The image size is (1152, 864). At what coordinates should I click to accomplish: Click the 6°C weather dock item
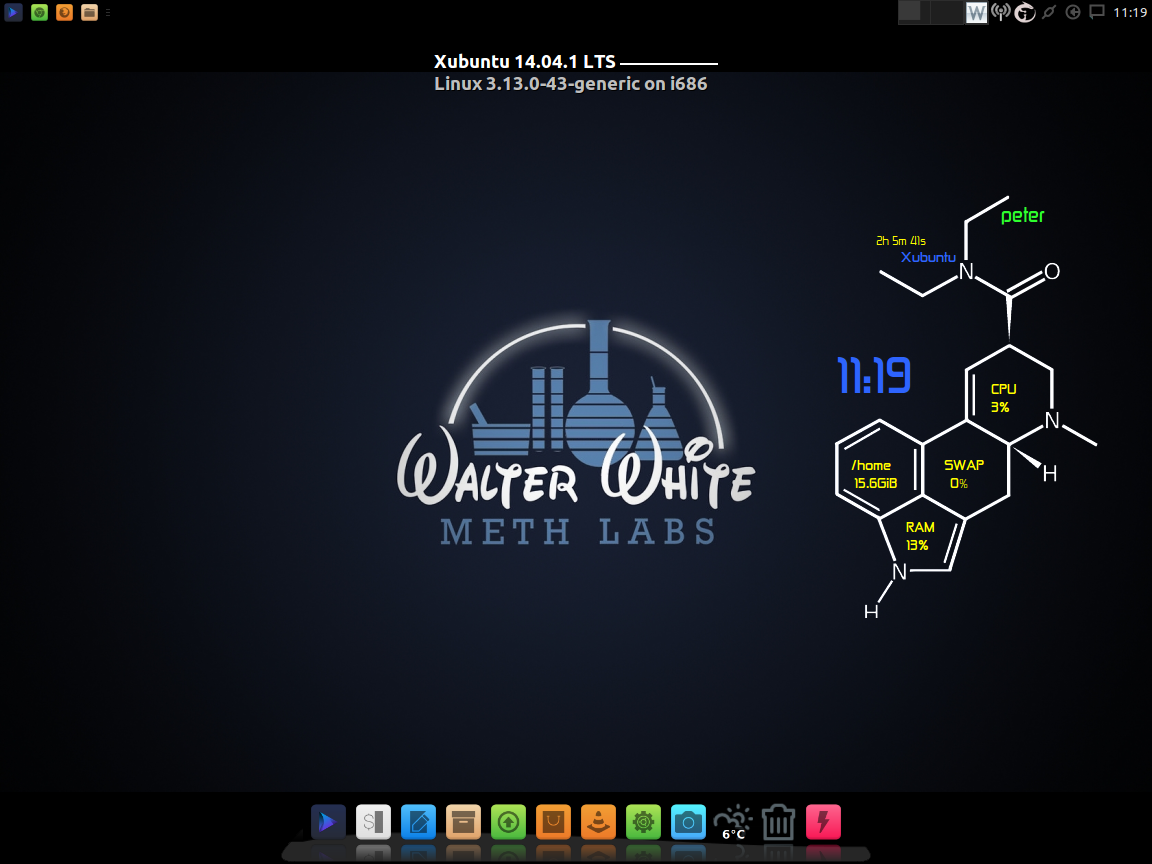(733, 822)
